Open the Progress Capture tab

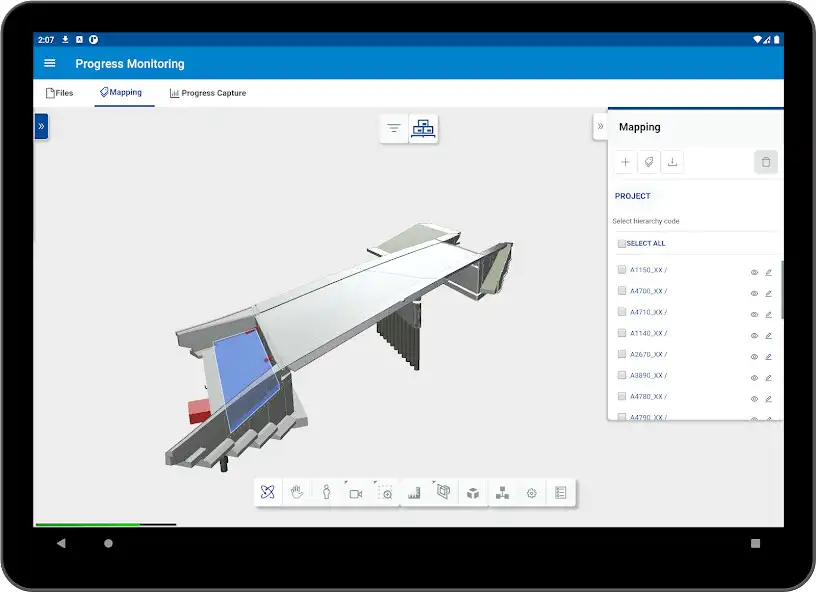tap(208, 93)
